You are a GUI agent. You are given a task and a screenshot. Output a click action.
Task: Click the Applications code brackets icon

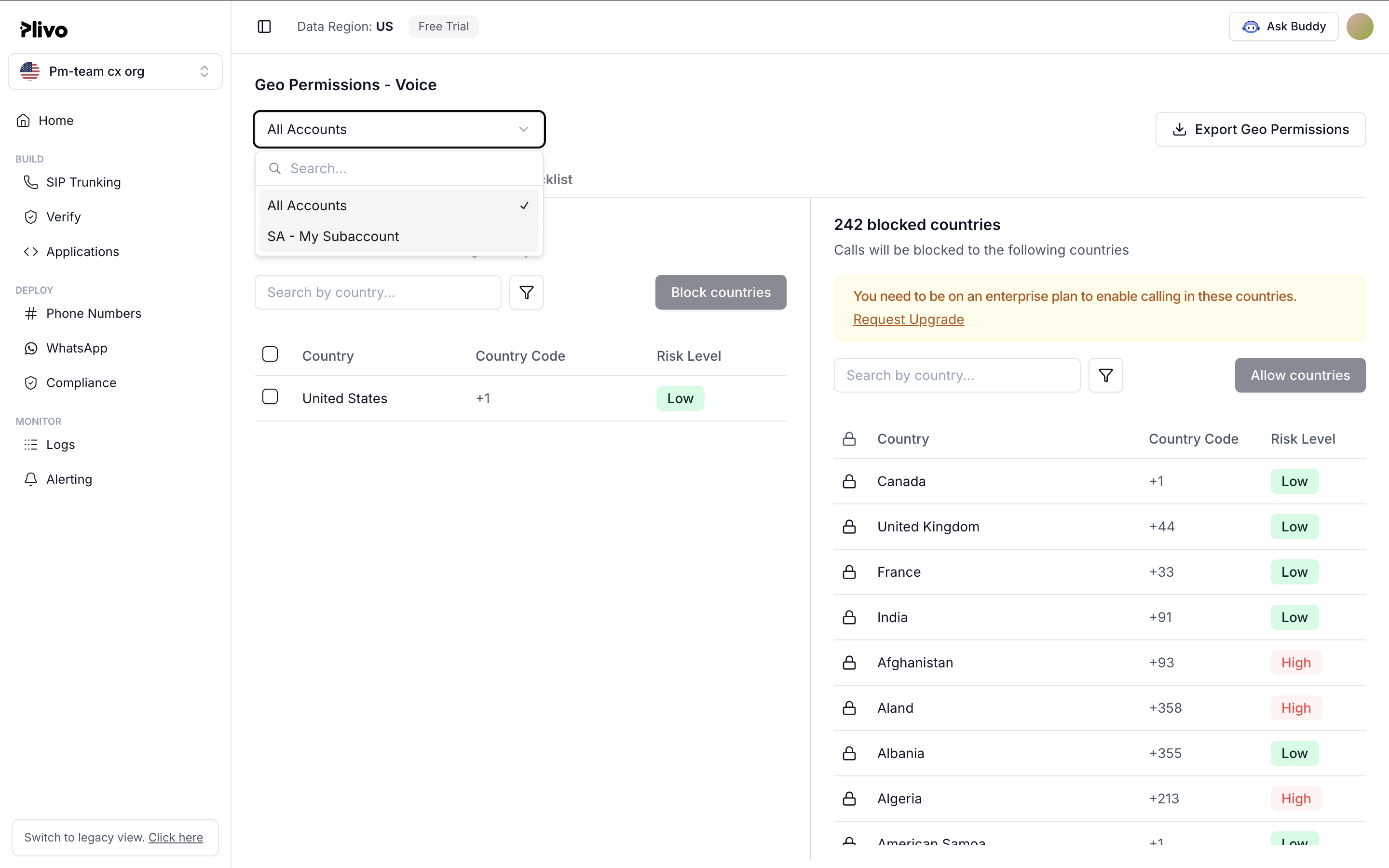click(x=31, y=251)
